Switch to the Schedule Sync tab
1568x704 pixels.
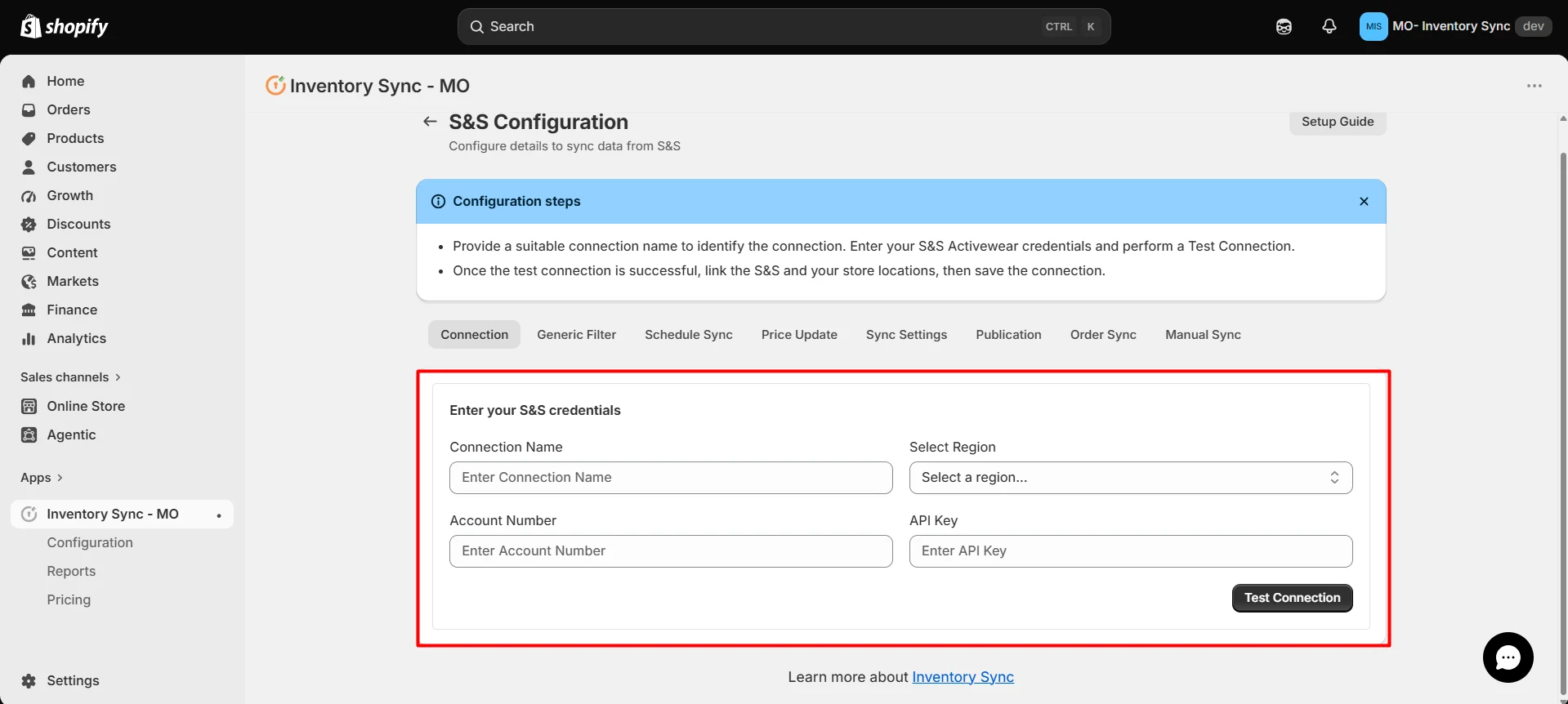[689, 335]
